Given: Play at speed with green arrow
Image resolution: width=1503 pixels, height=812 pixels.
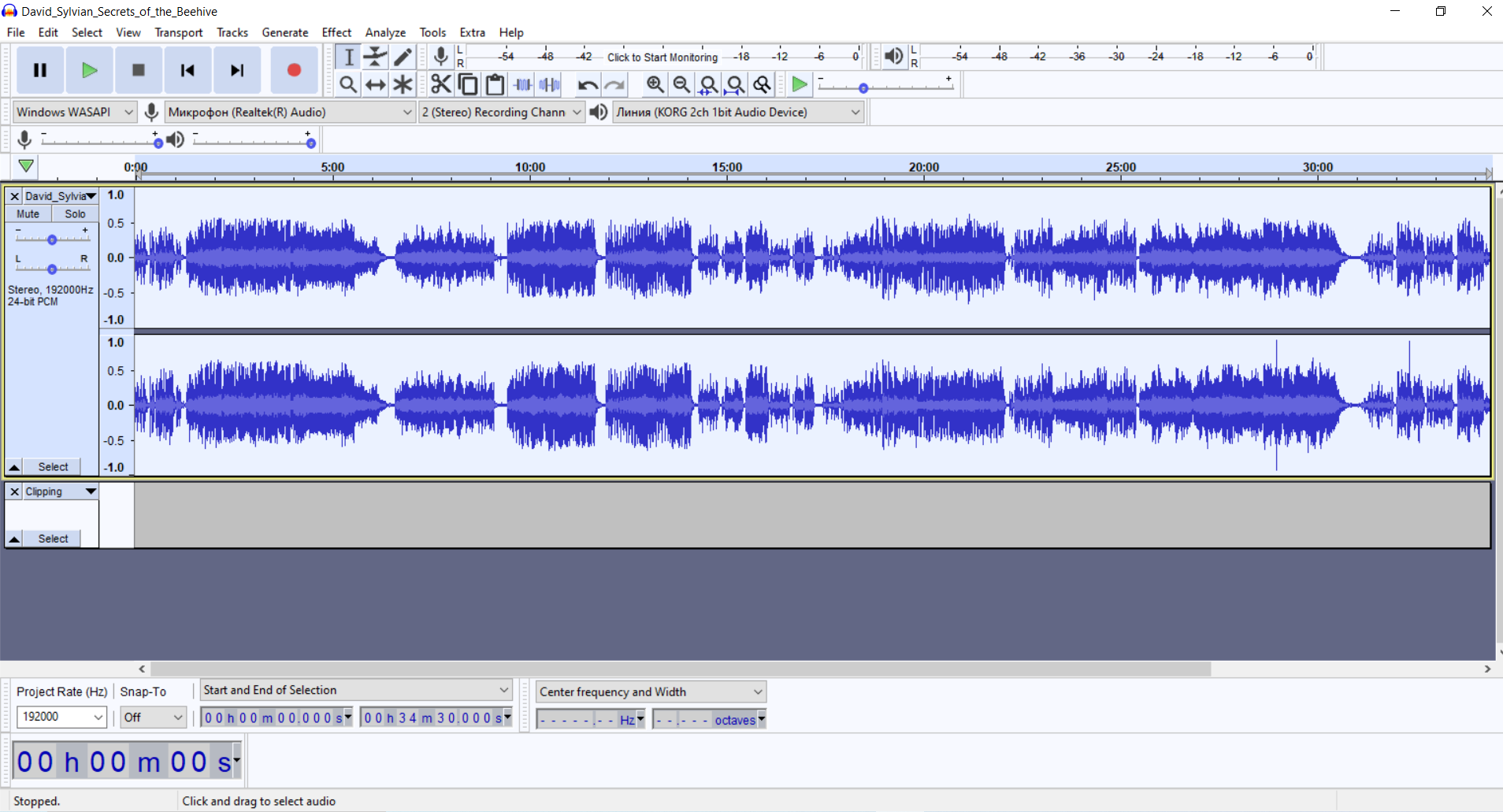Looking at the screenshot, I should (x=800, y=84).
